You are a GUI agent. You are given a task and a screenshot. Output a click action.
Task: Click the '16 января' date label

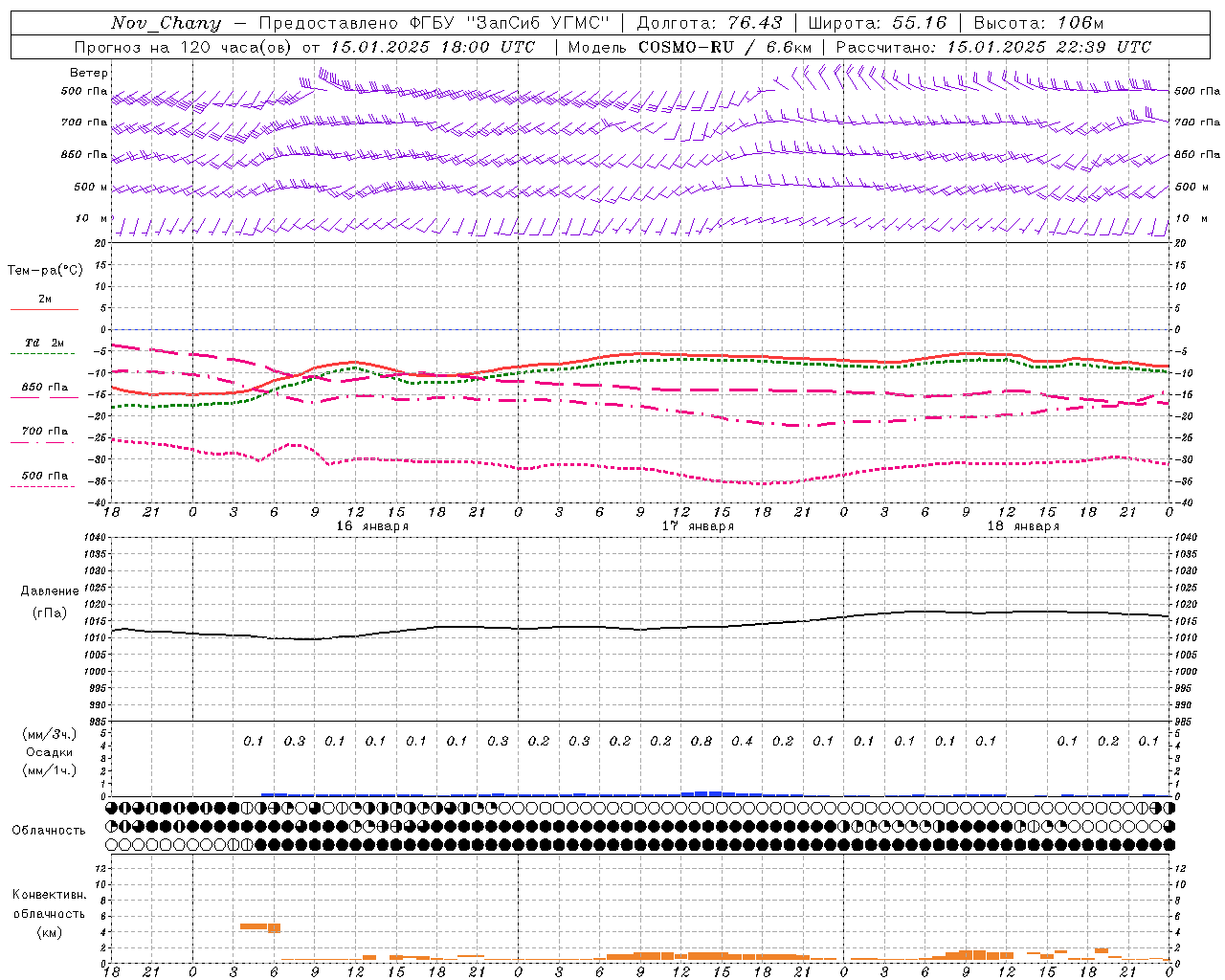(x=372, y=526)
